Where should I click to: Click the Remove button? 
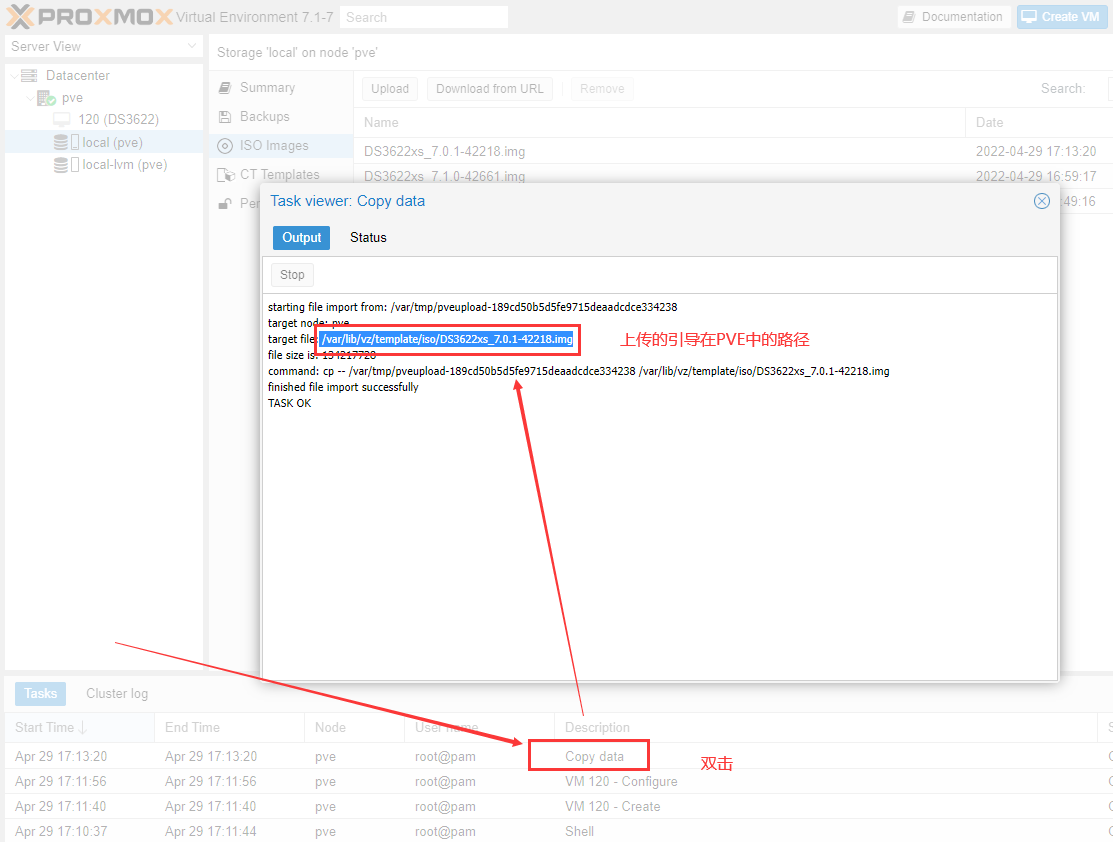602,89
